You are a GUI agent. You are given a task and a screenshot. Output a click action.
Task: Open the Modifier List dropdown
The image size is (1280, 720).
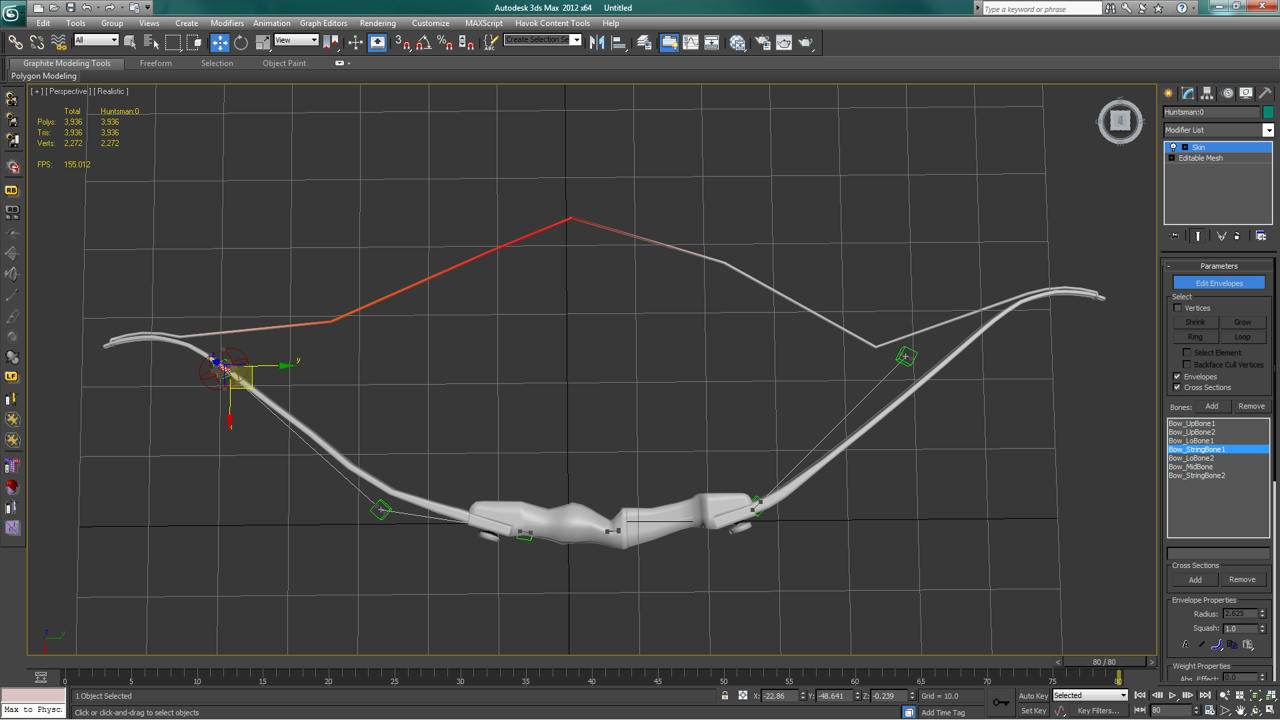1218,130
